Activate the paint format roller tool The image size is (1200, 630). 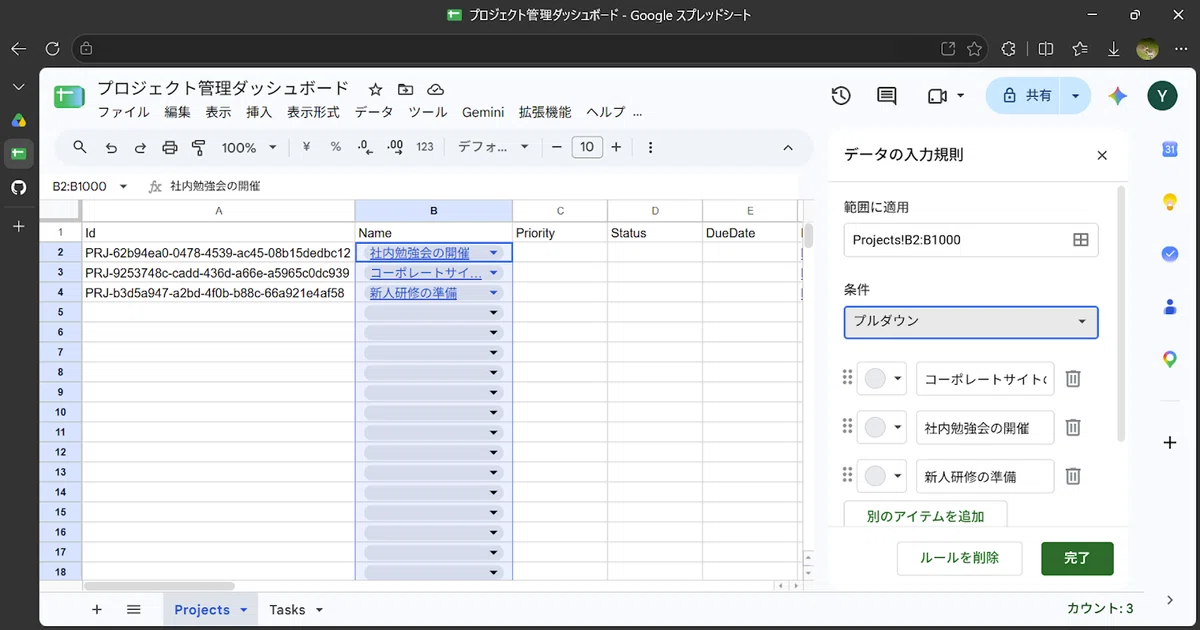(x=198, y=147)
